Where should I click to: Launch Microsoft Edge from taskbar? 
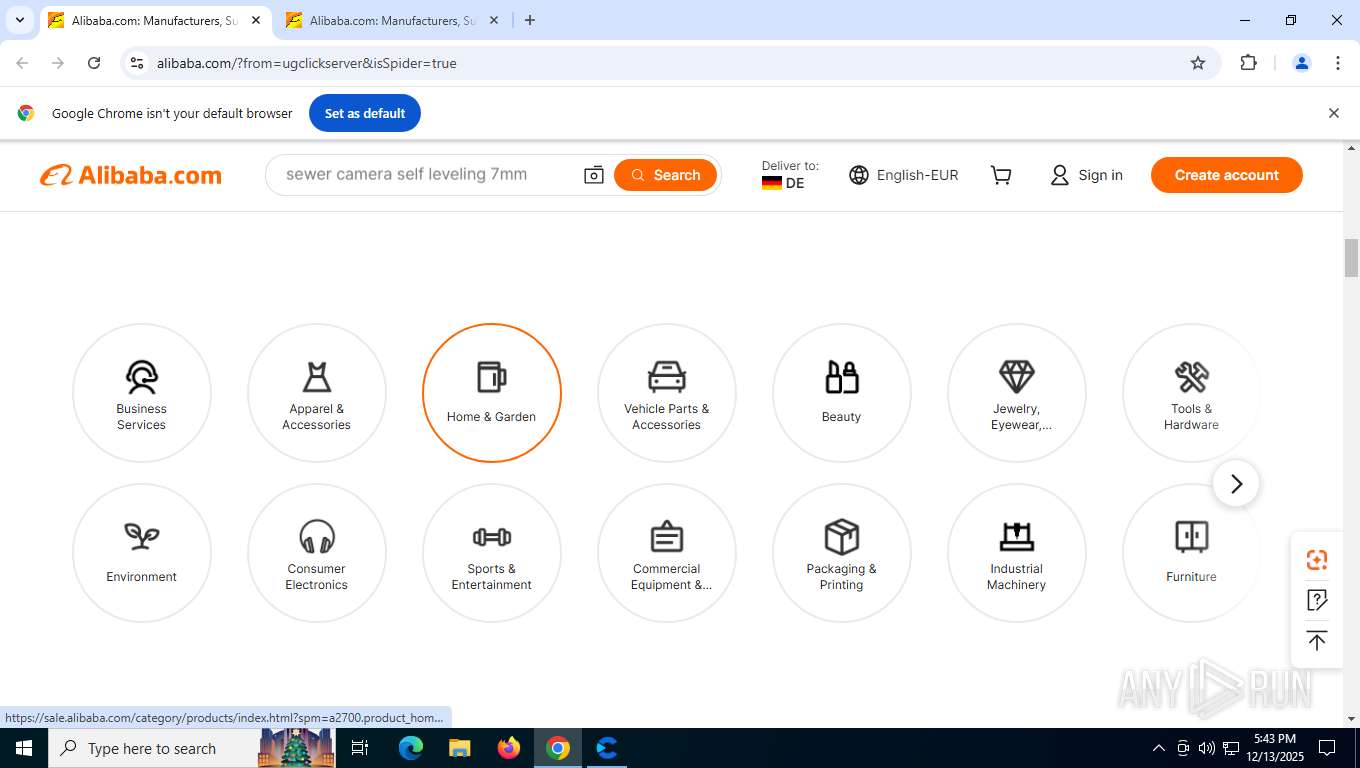pos(411,748)
